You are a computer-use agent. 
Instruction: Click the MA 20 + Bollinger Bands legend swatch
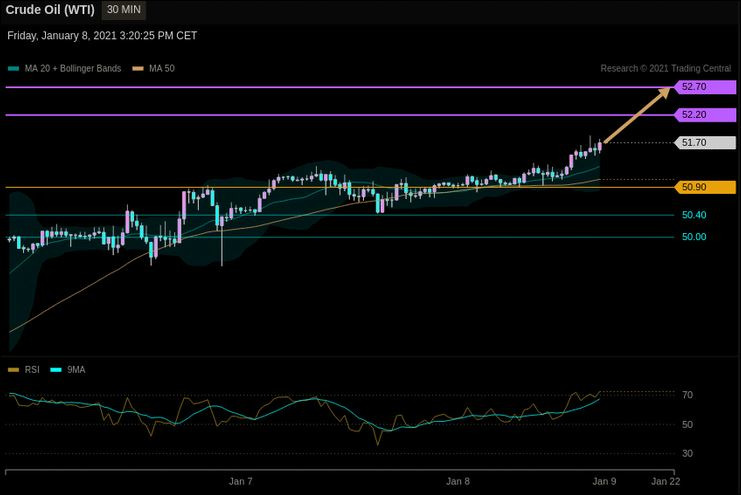coord(14,69)
